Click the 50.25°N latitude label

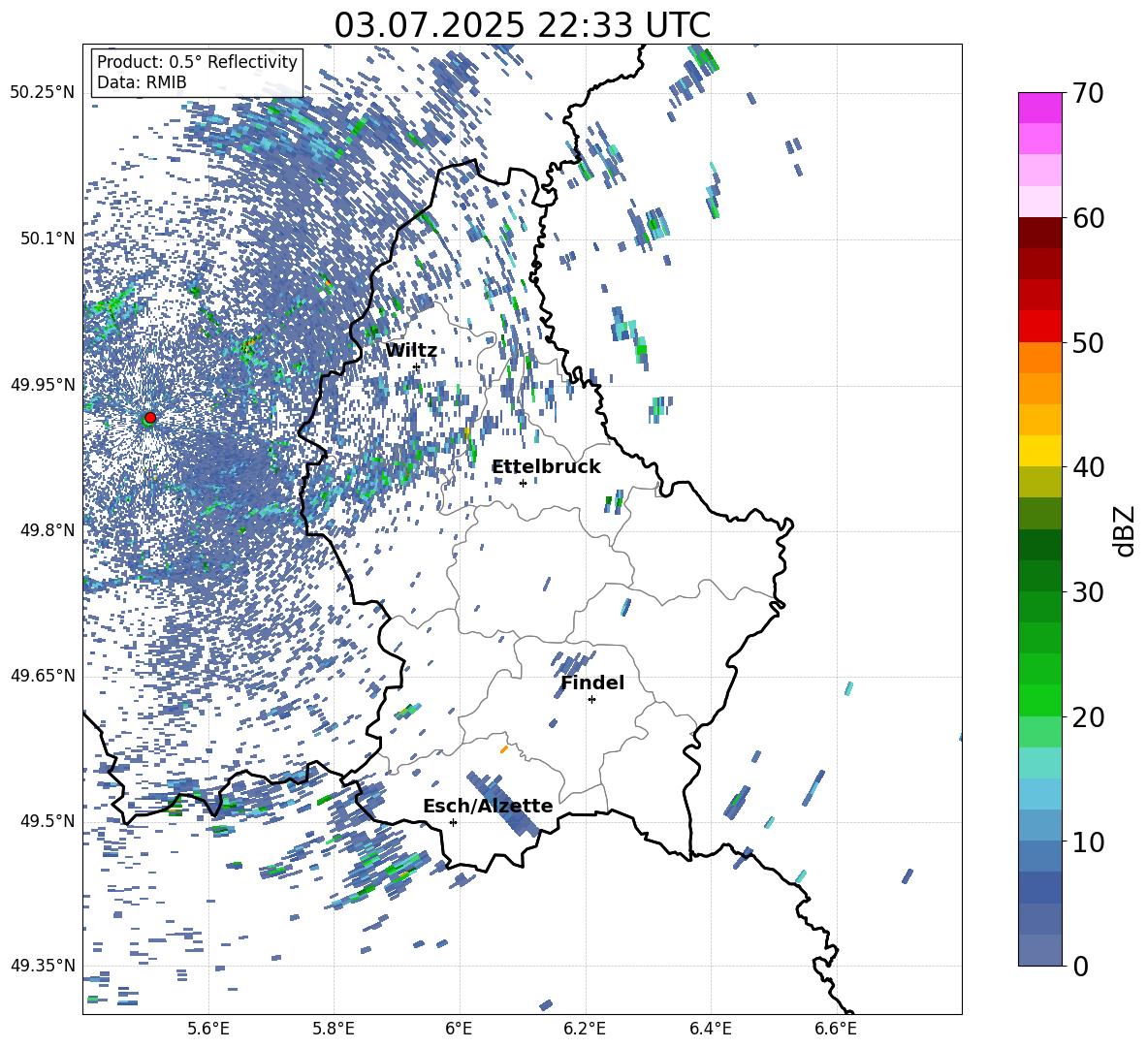coord(44,93)
